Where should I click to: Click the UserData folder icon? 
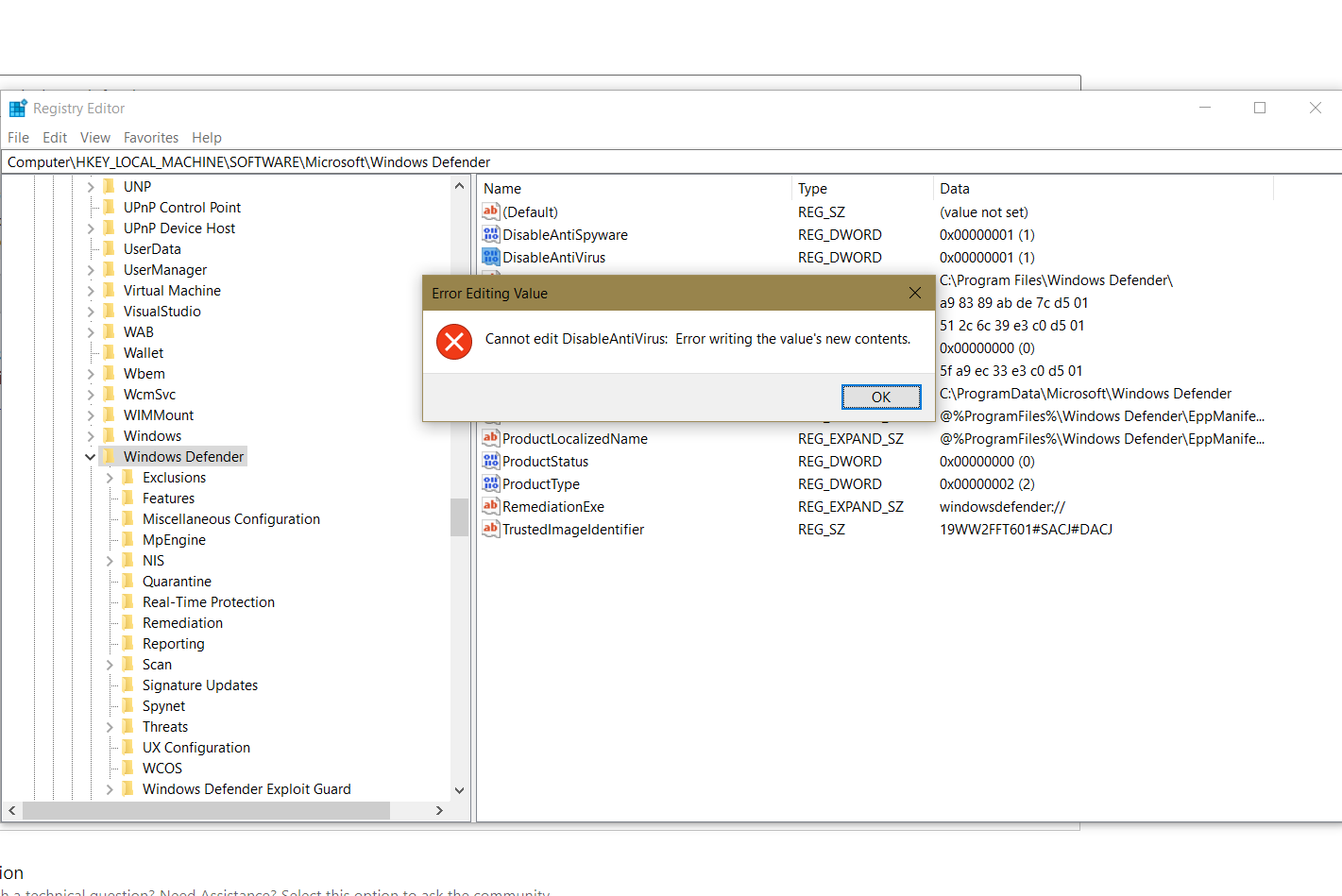tap(109, 248)
